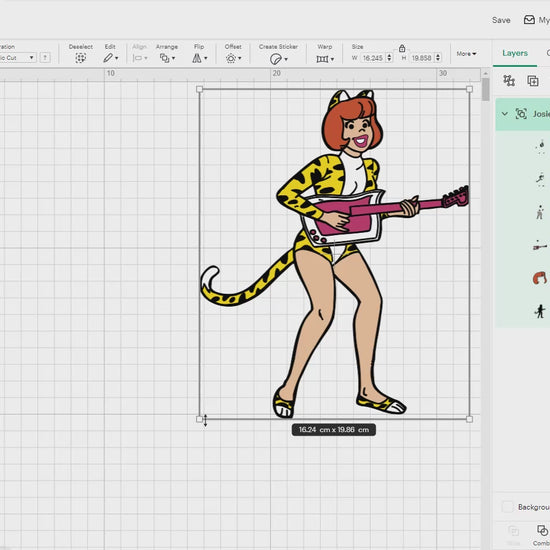Viewport: 550px width, 550px height.
Task: Toggle the size aspect-ratio lock
Action: [402, 48]
